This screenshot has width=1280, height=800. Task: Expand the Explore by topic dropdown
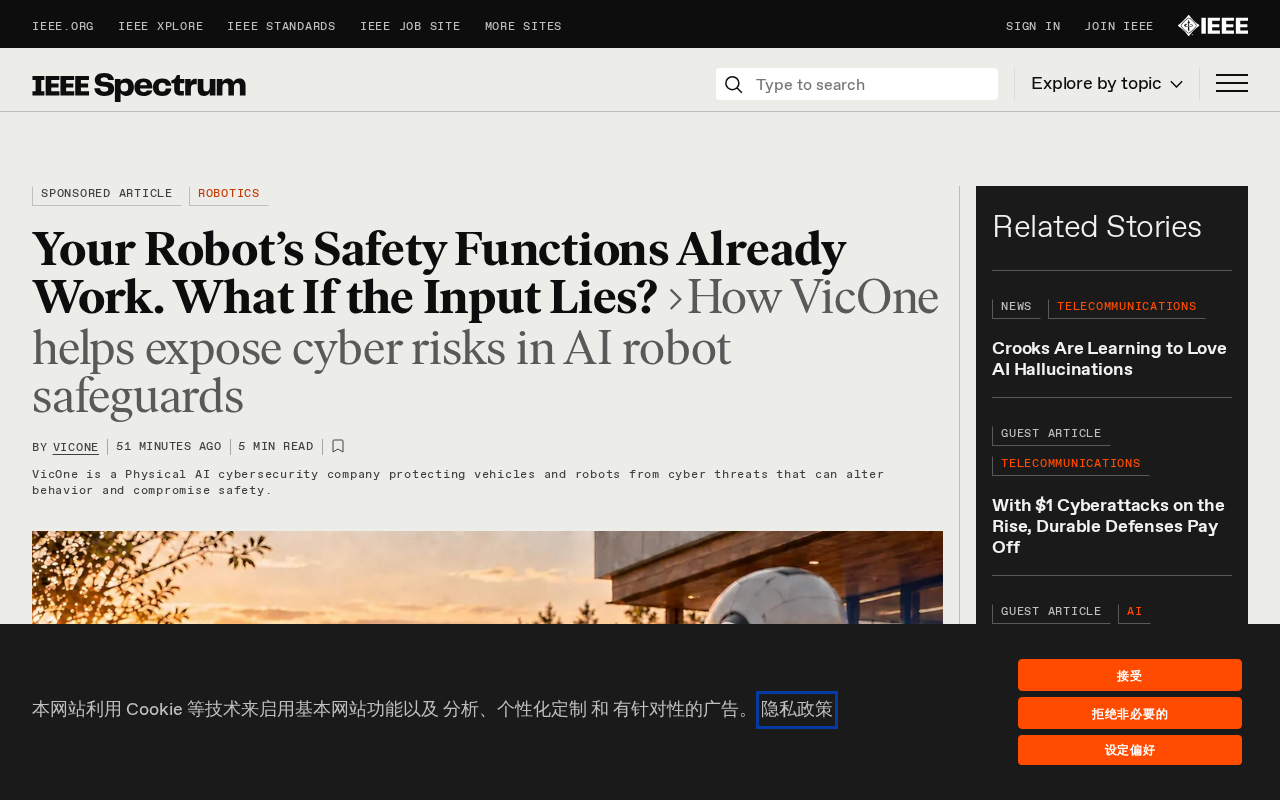tap(1107, 84)
